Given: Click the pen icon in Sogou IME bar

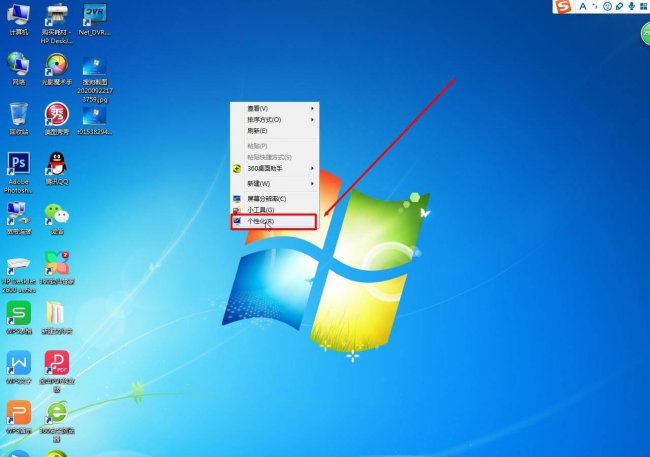Looking at the screenshot, I should pos(619,6).
